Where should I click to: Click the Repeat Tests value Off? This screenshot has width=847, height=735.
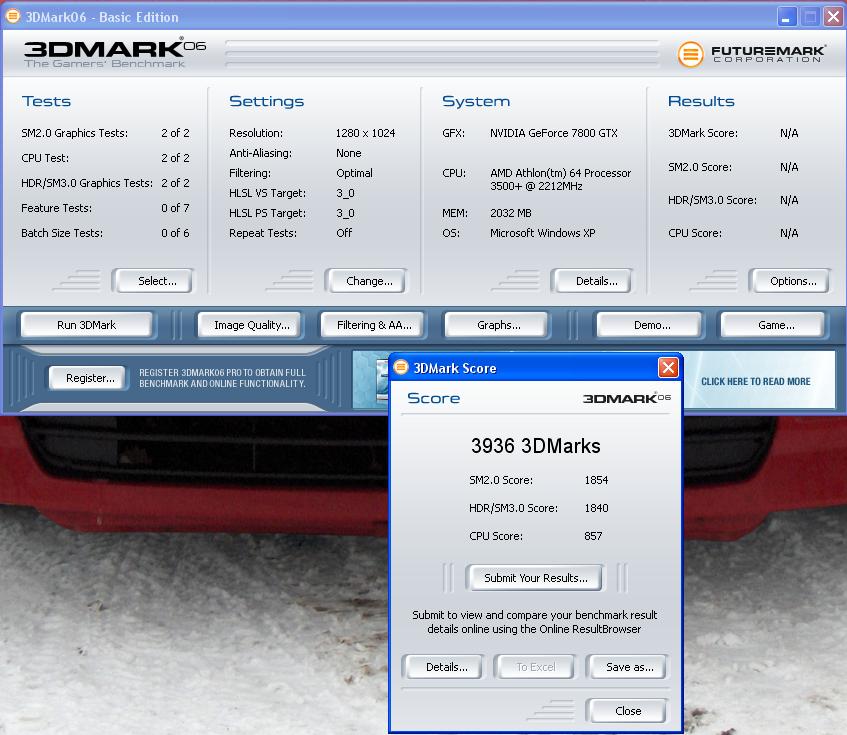pos(344,233)
